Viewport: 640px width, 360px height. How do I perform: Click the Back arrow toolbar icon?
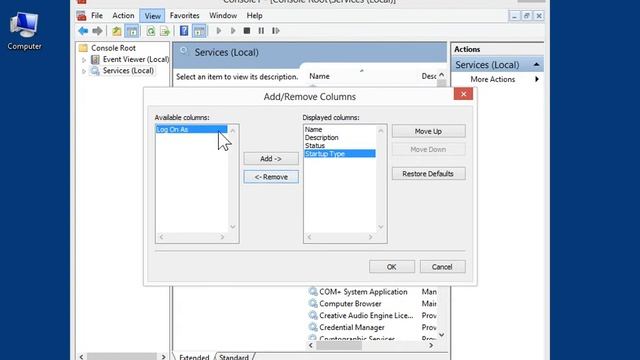[83, 31]
